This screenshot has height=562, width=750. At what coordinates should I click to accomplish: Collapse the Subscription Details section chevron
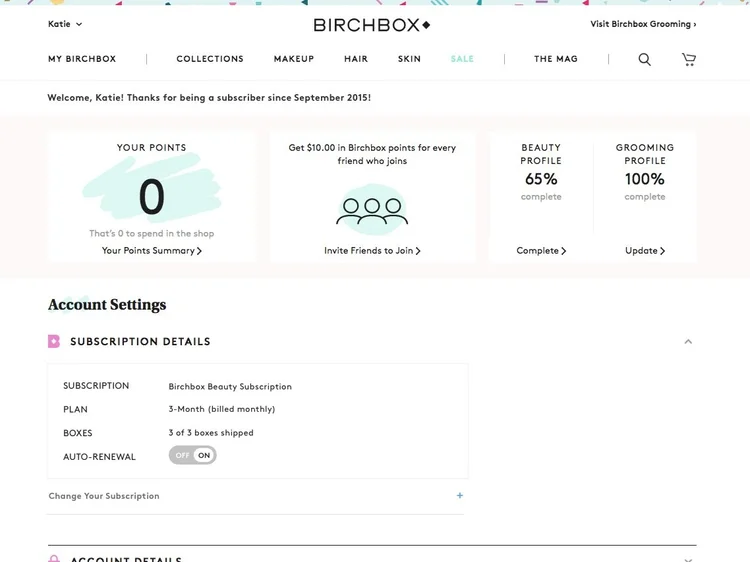pos(688,342)
